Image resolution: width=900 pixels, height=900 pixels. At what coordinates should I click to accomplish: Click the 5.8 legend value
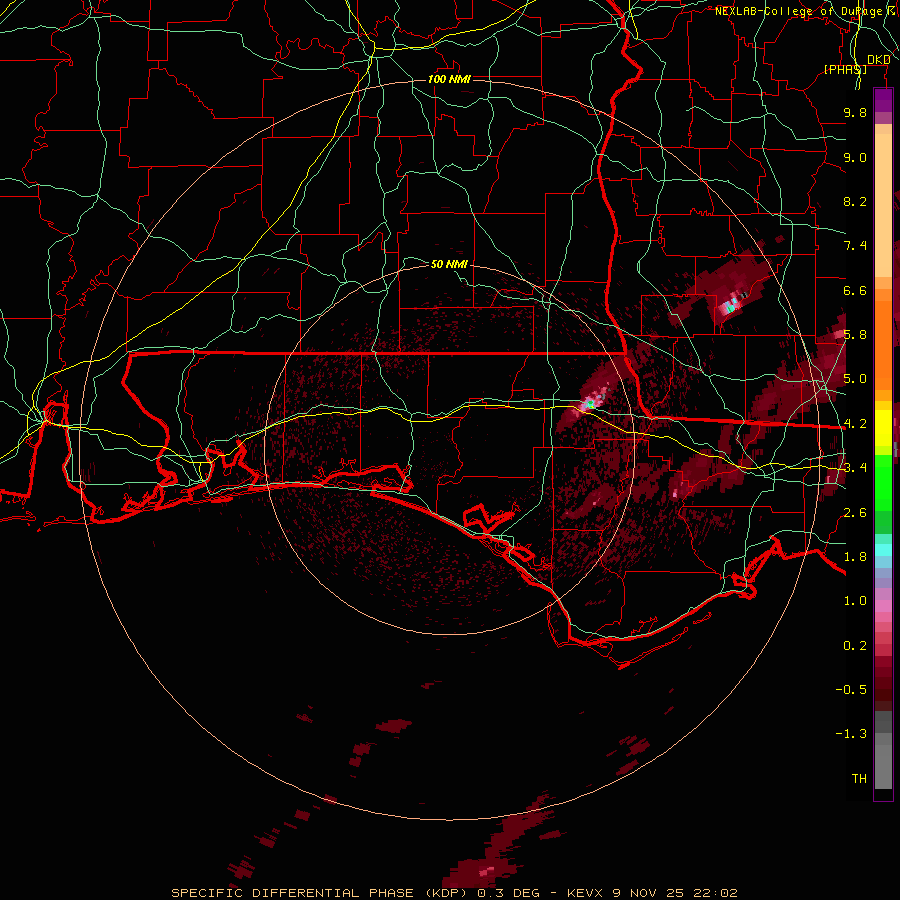tap(855, 335)
